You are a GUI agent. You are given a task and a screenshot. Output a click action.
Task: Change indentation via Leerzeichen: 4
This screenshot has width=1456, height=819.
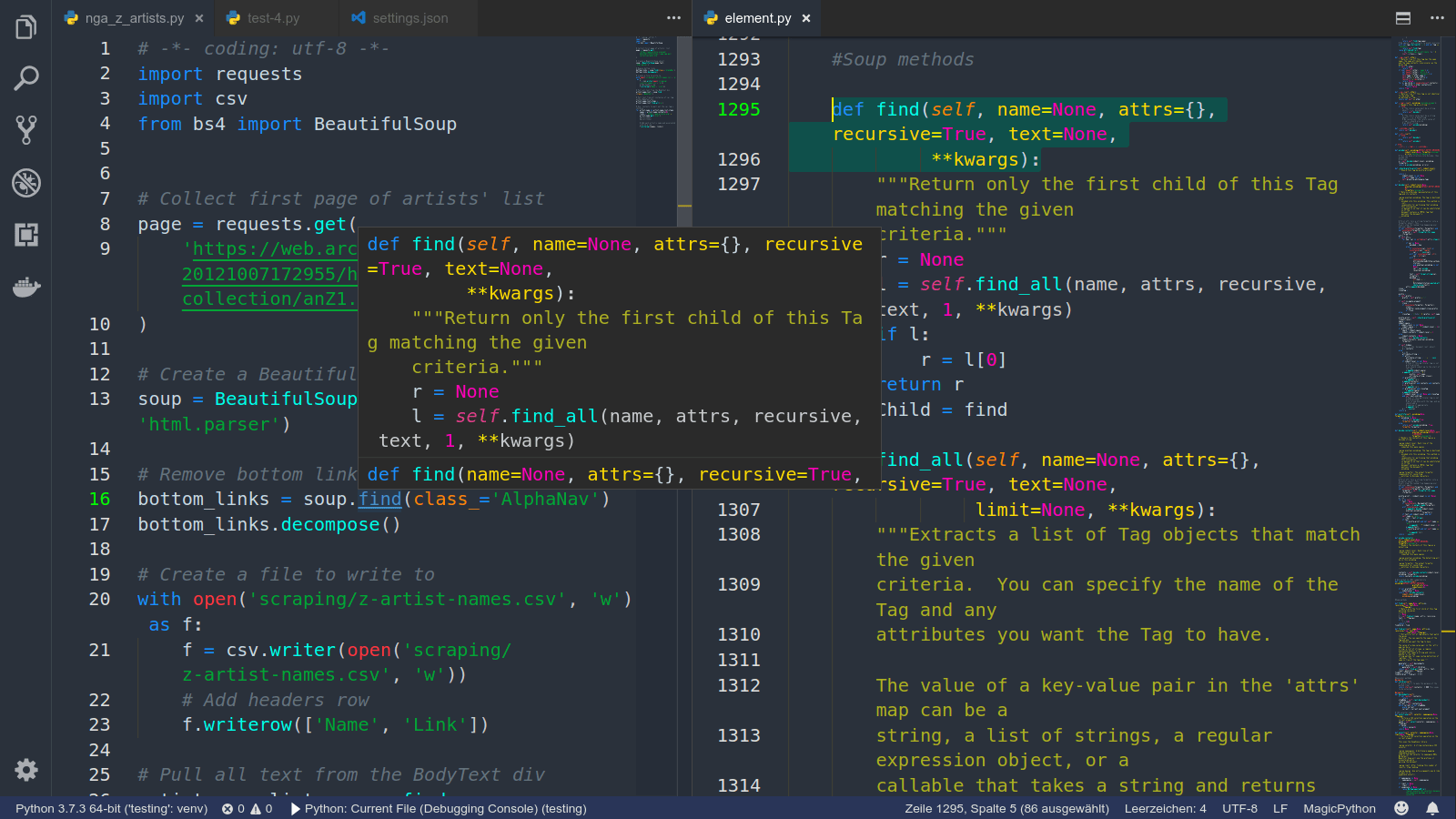pos(1165,808)
